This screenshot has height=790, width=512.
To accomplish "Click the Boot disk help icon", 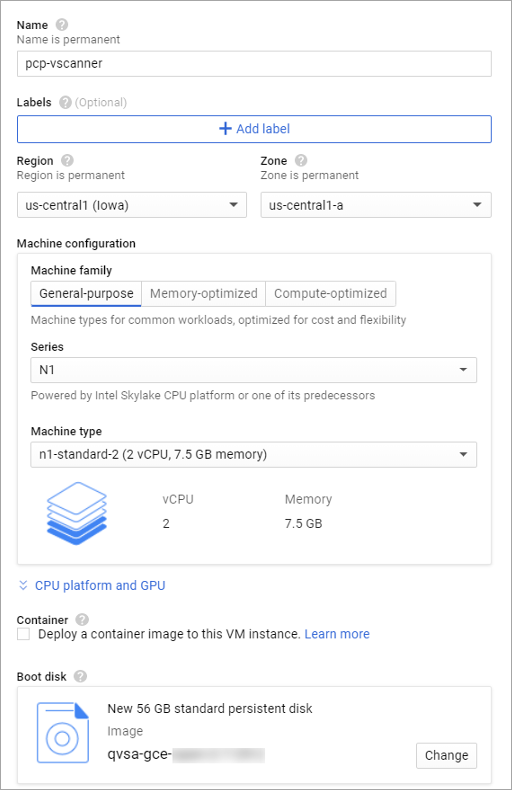I will coord(80,676).
